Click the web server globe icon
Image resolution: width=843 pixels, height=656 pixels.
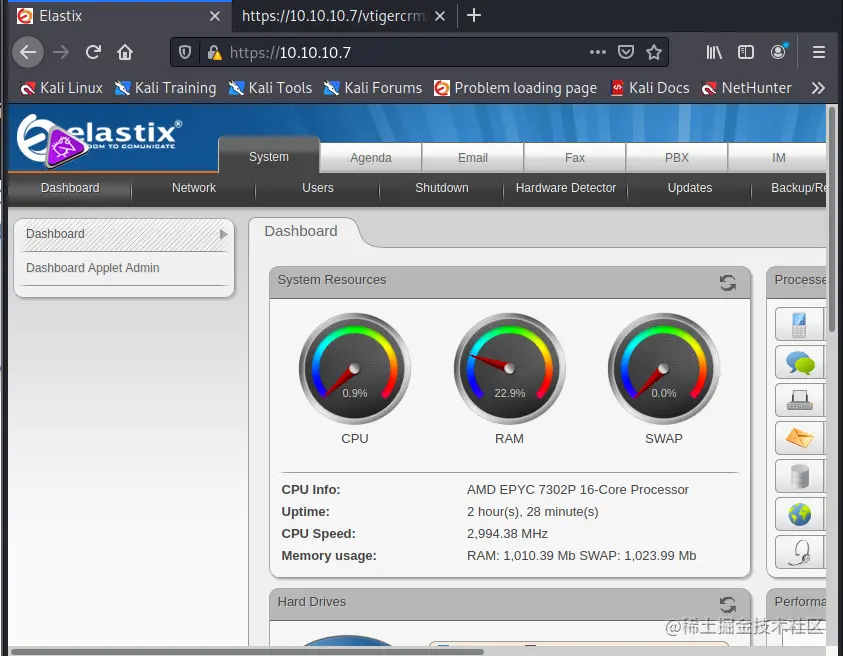(799, 515)
